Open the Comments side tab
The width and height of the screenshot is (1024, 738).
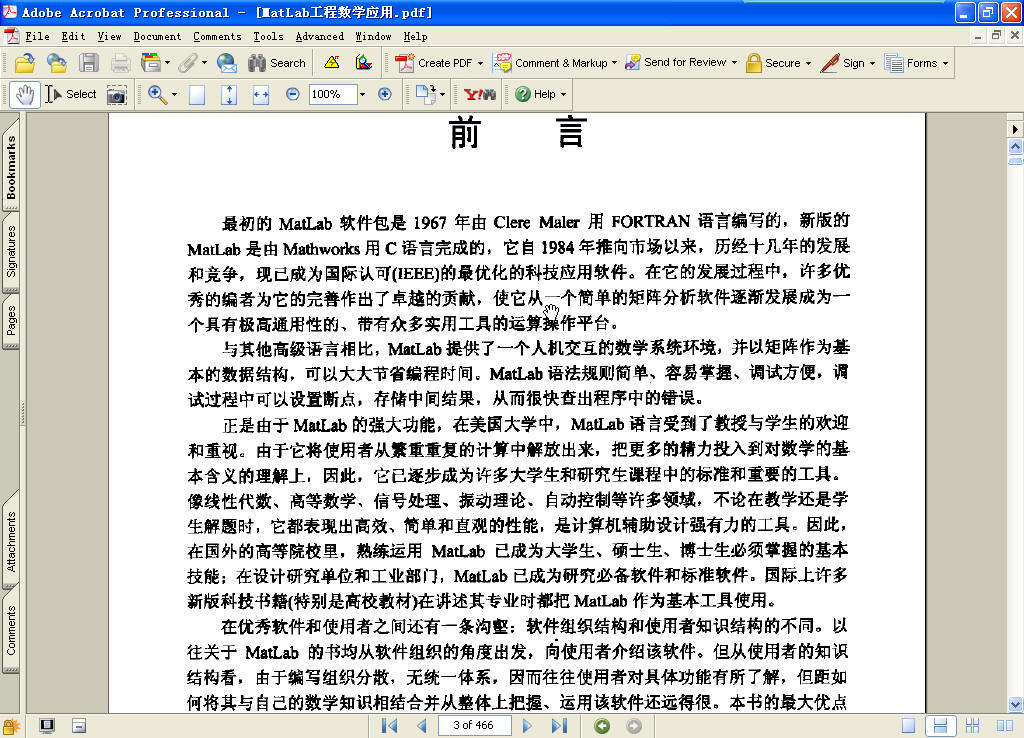pos(11,630)
